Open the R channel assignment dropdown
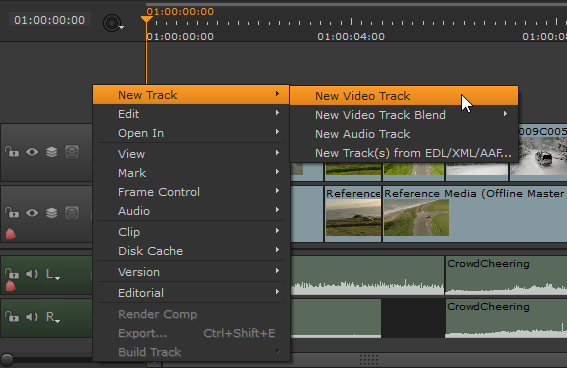567x368 pixels. [x=53, y=317]
